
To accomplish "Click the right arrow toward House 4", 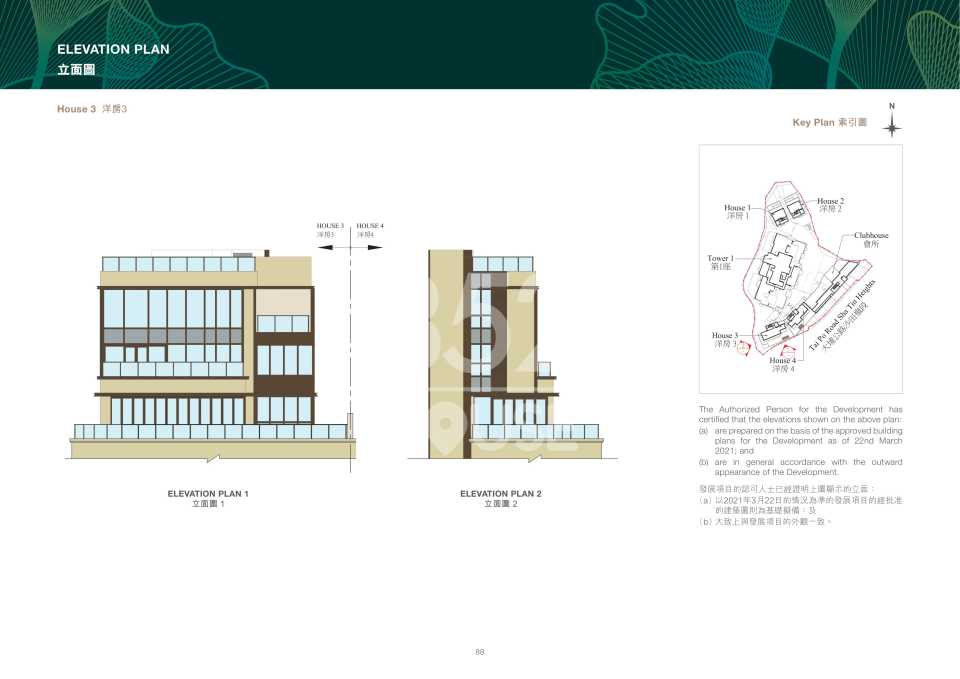I will click(x=371, y=247).
